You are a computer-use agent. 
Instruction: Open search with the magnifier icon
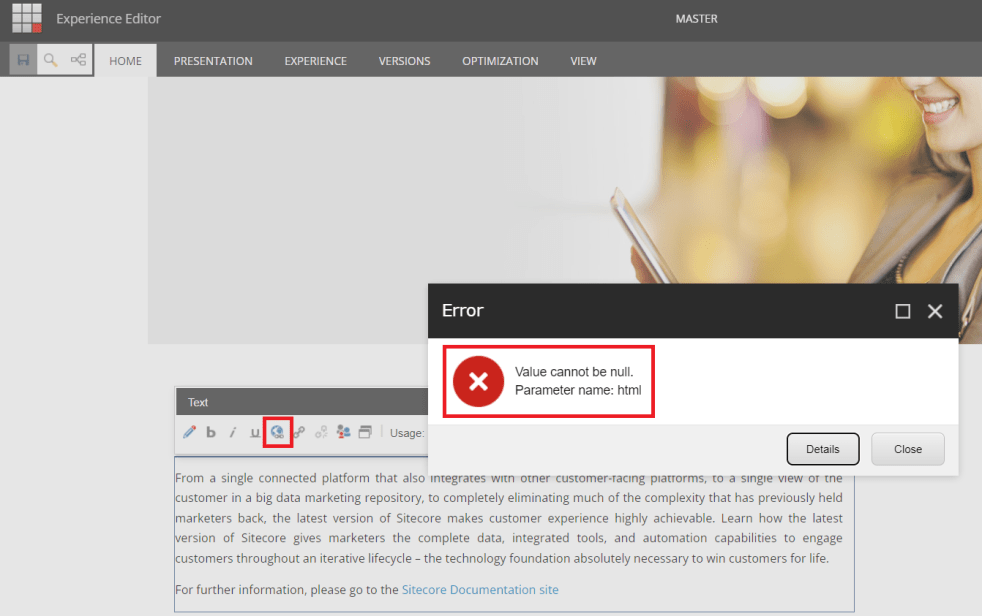pyautogui.click(x=50, y=60)
